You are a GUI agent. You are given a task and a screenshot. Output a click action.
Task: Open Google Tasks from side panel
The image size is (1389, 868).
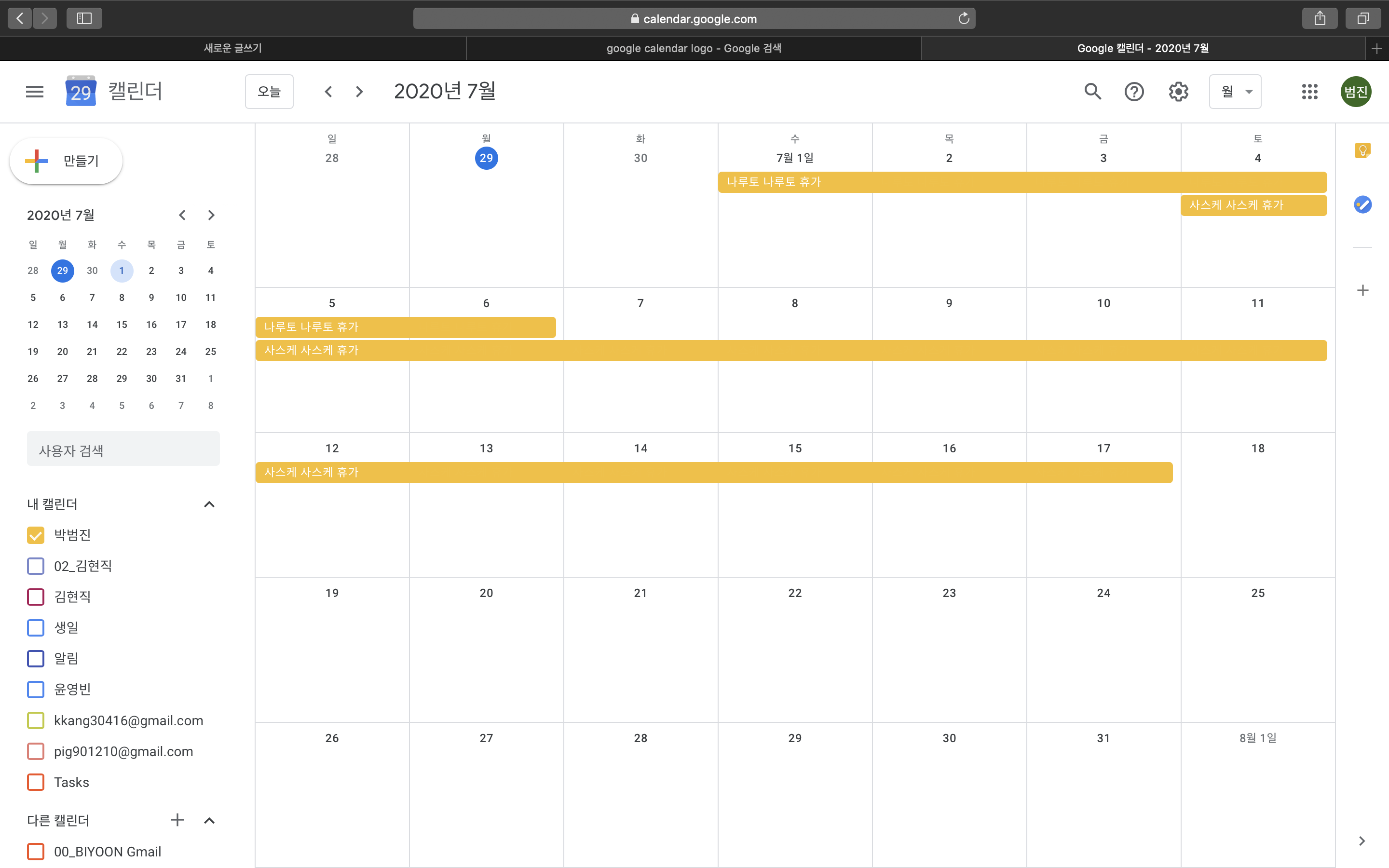click(x=1362, y=204)
